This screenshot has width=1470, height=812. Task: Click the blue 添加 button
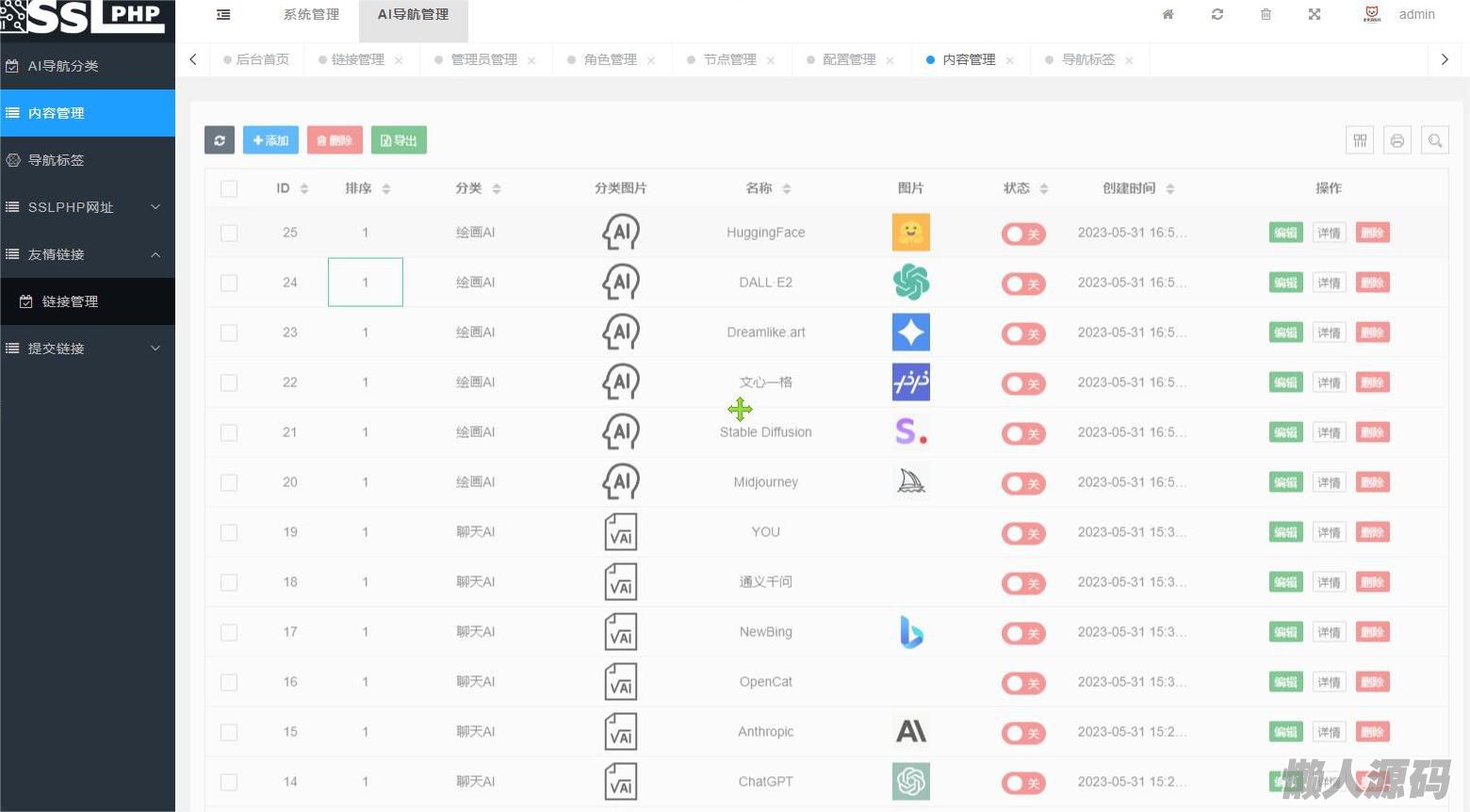270,140
